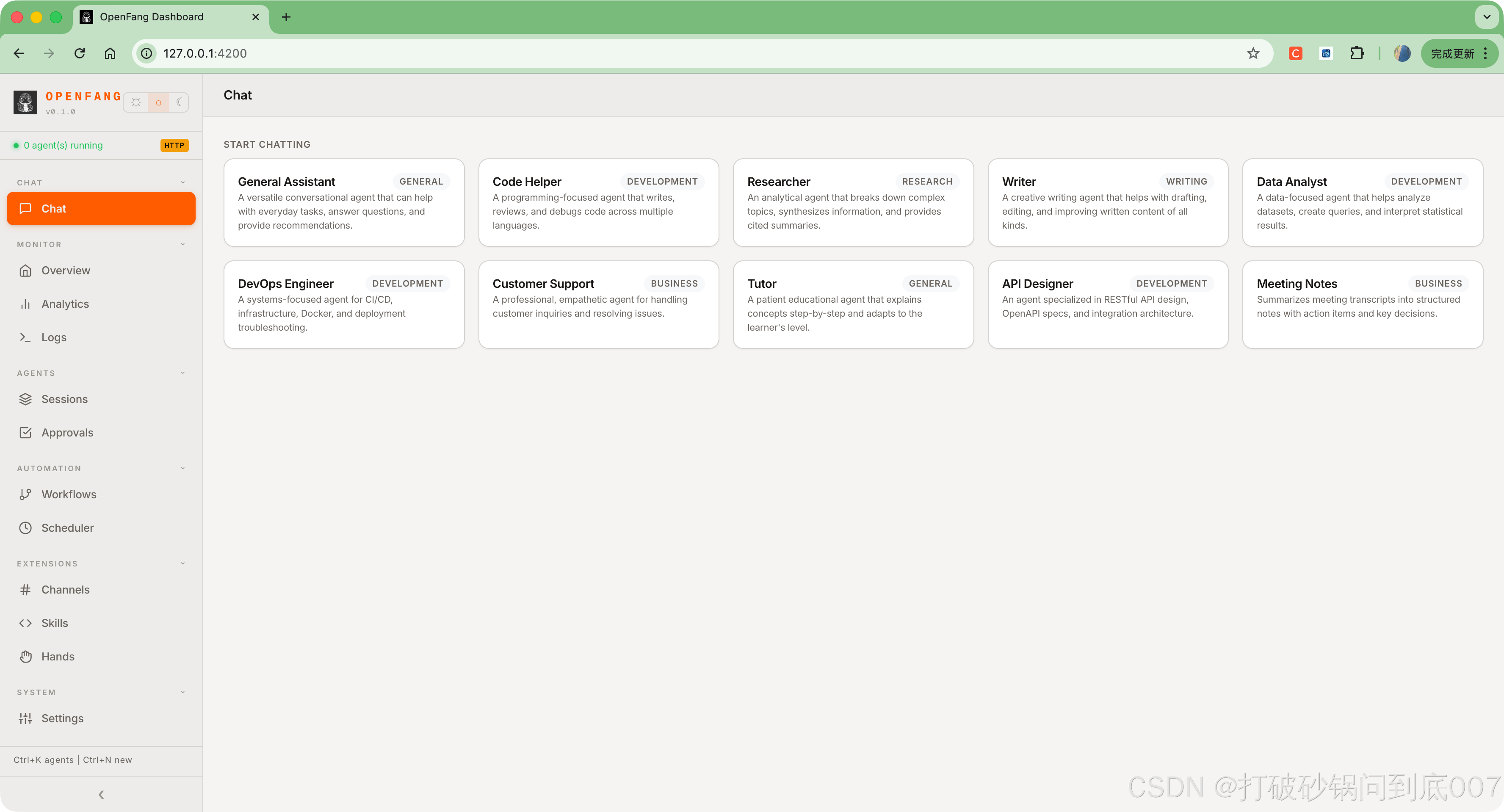Collapse the MONITOR sidebar section
This screenshot has width=1504, height=812.
[x=183, y=245]
